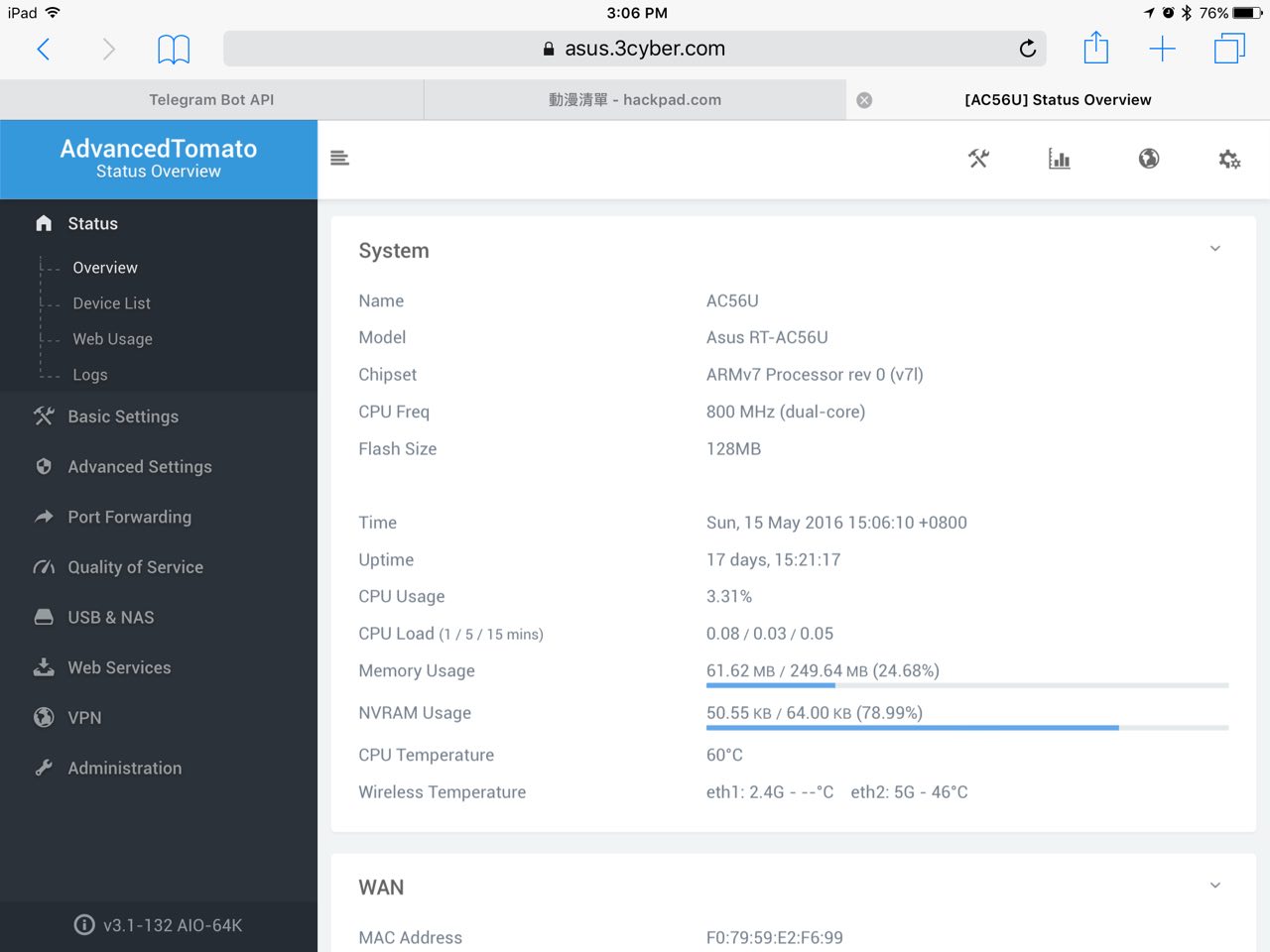Tap the Bluetooth status icon

coord(1187,13)
